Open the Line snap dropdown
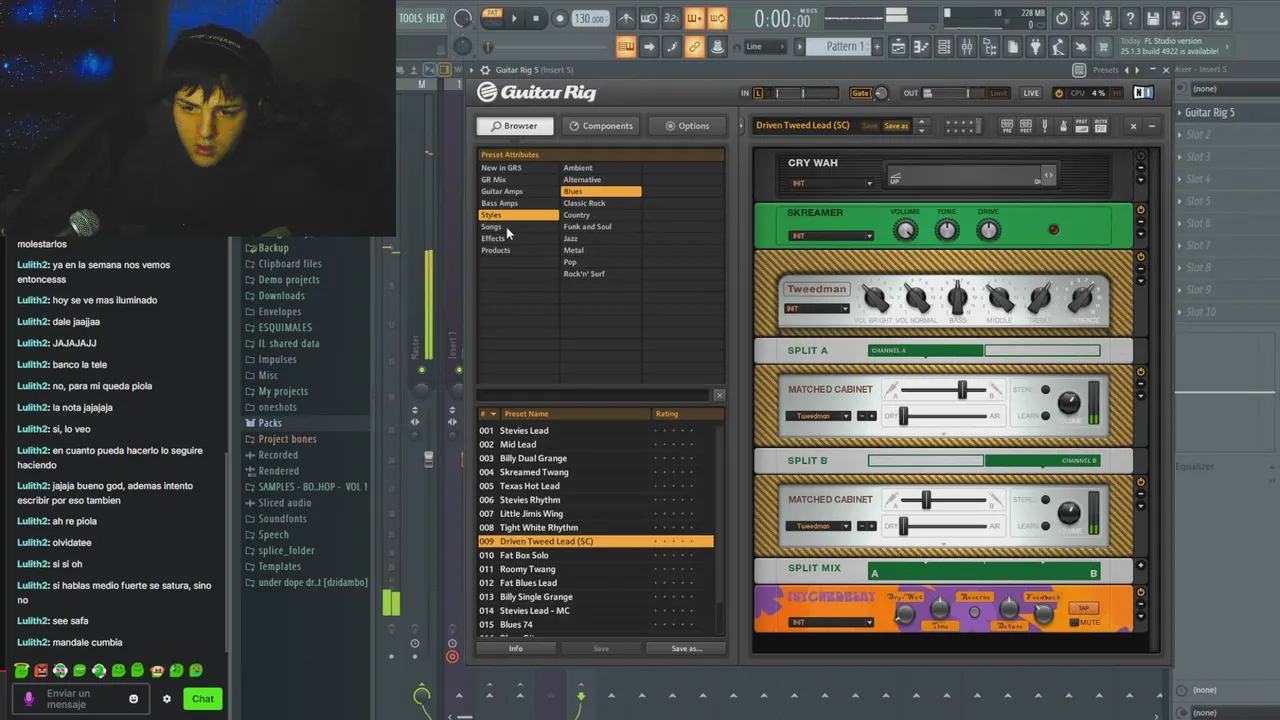This screenshot has height=720, width=1280. [x=766, y=46]
